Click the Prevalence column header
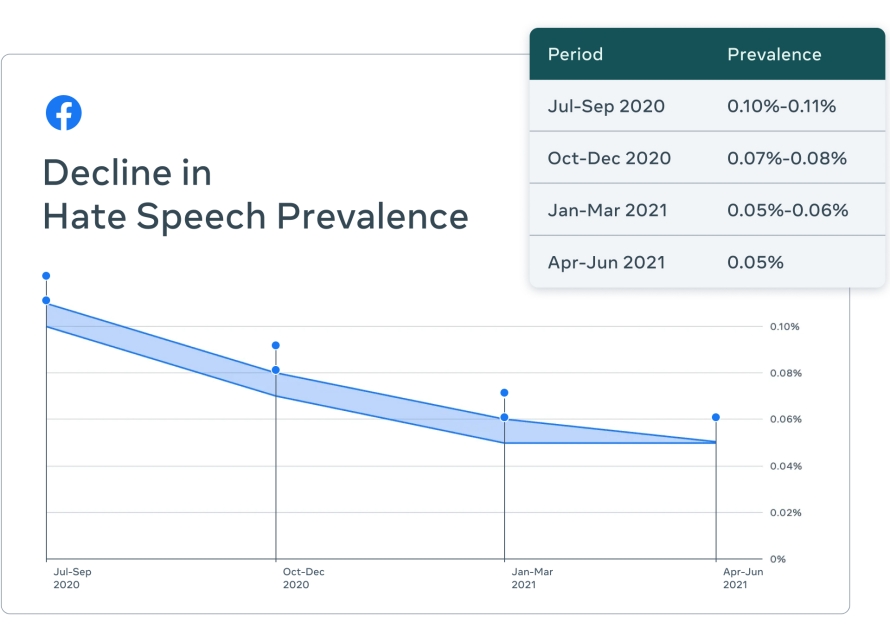890x642 pixels. tap(774, 54)
